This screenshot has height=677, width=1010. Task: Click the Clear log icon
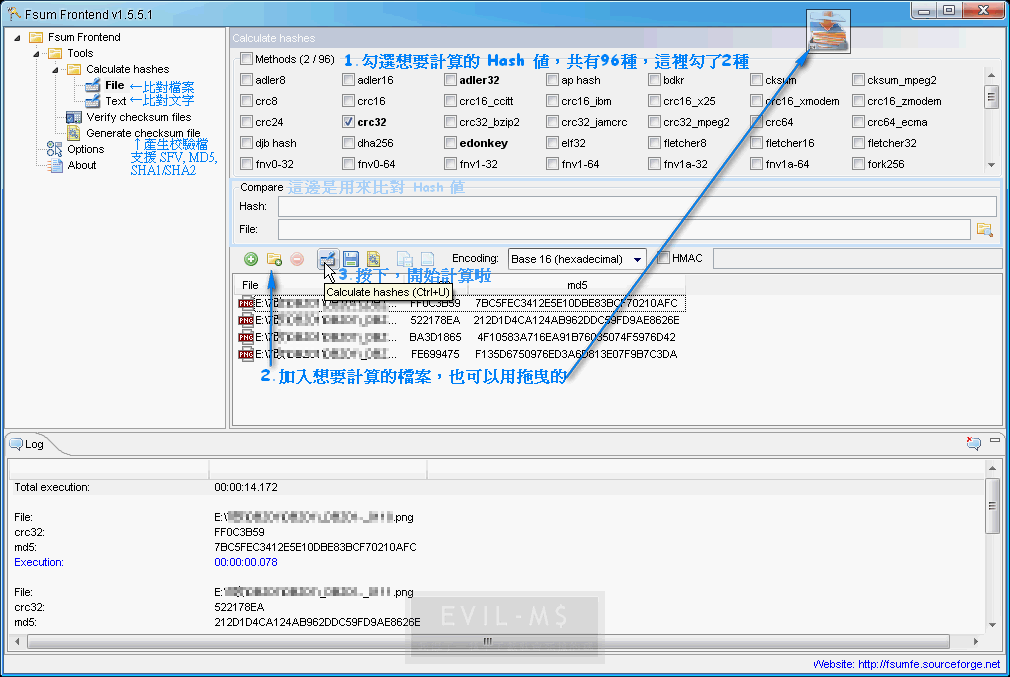point(973,443)
